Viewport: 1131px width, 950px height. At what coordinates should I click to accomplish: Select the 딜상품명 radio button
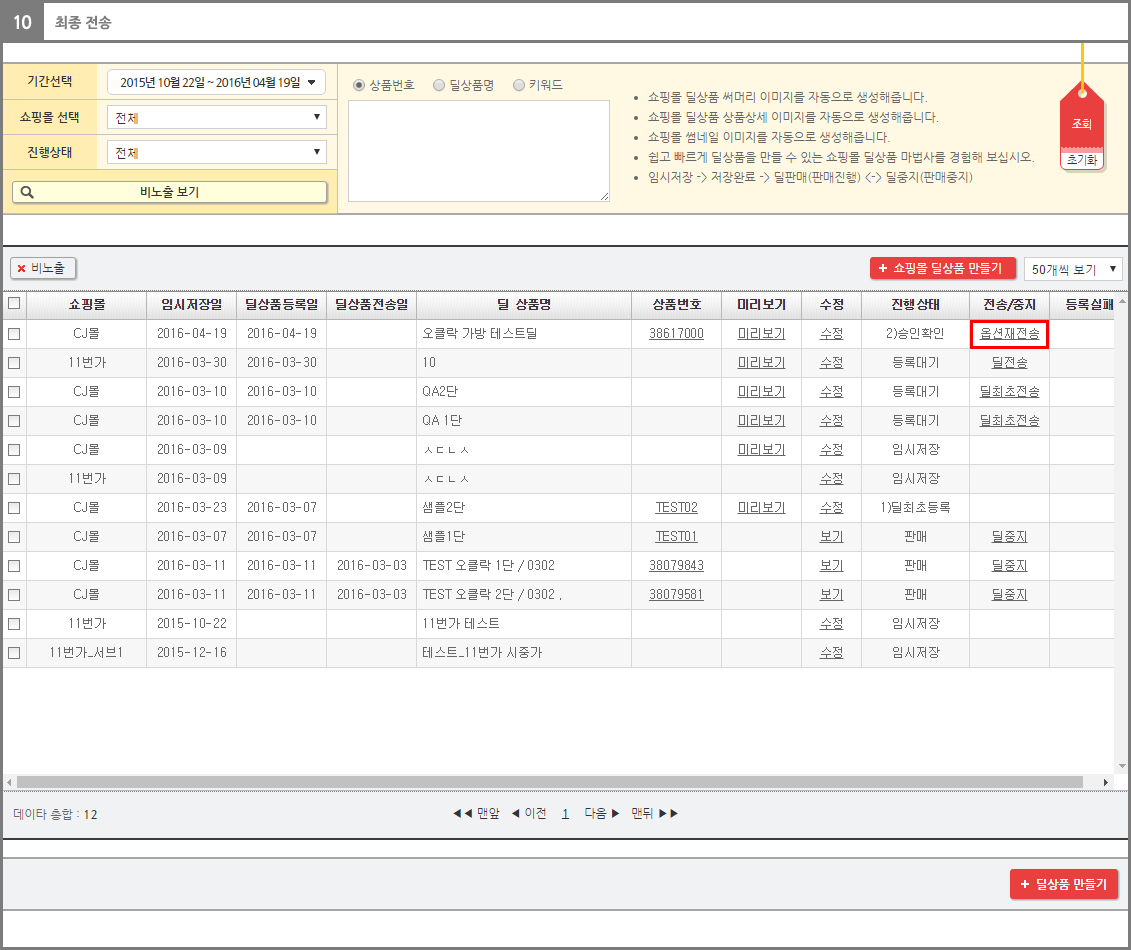pyautogui.click(x=439, y=86)
